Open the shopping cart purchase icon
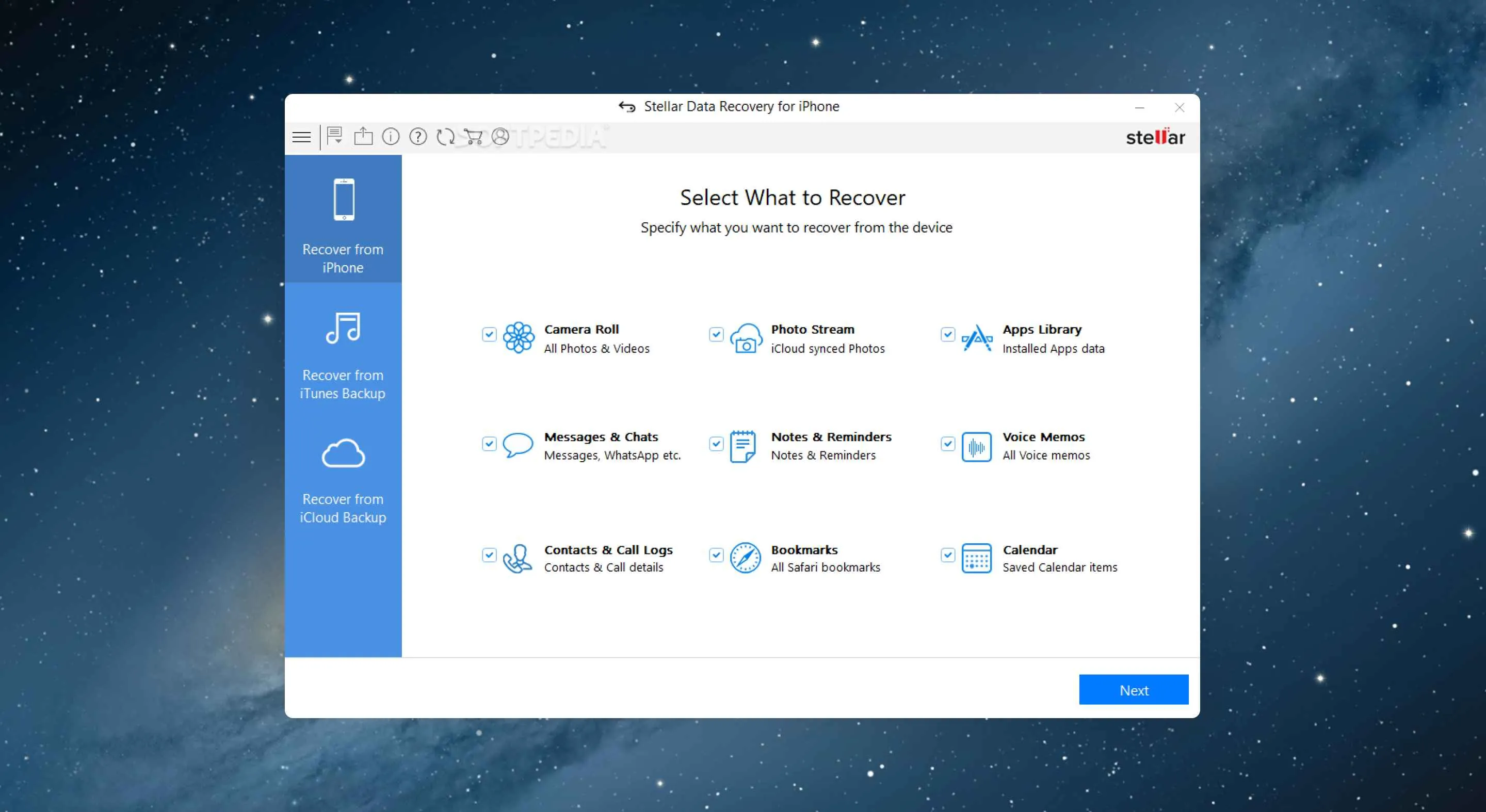The image size is (1486, 812). [473, 137]
